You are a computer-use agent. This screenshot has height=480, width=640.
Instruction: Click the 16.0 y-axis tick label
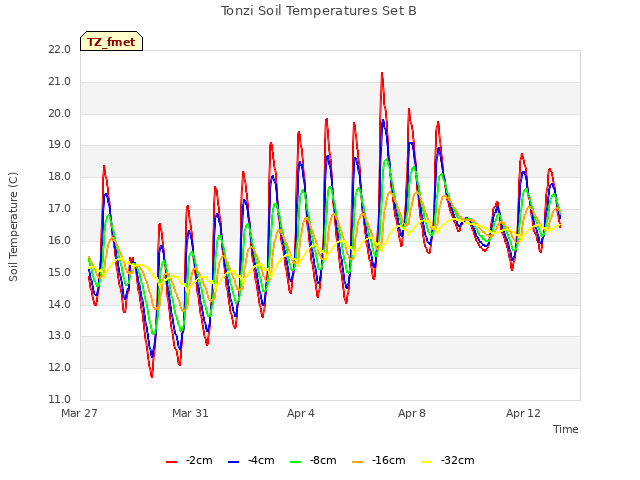point(60,240)
